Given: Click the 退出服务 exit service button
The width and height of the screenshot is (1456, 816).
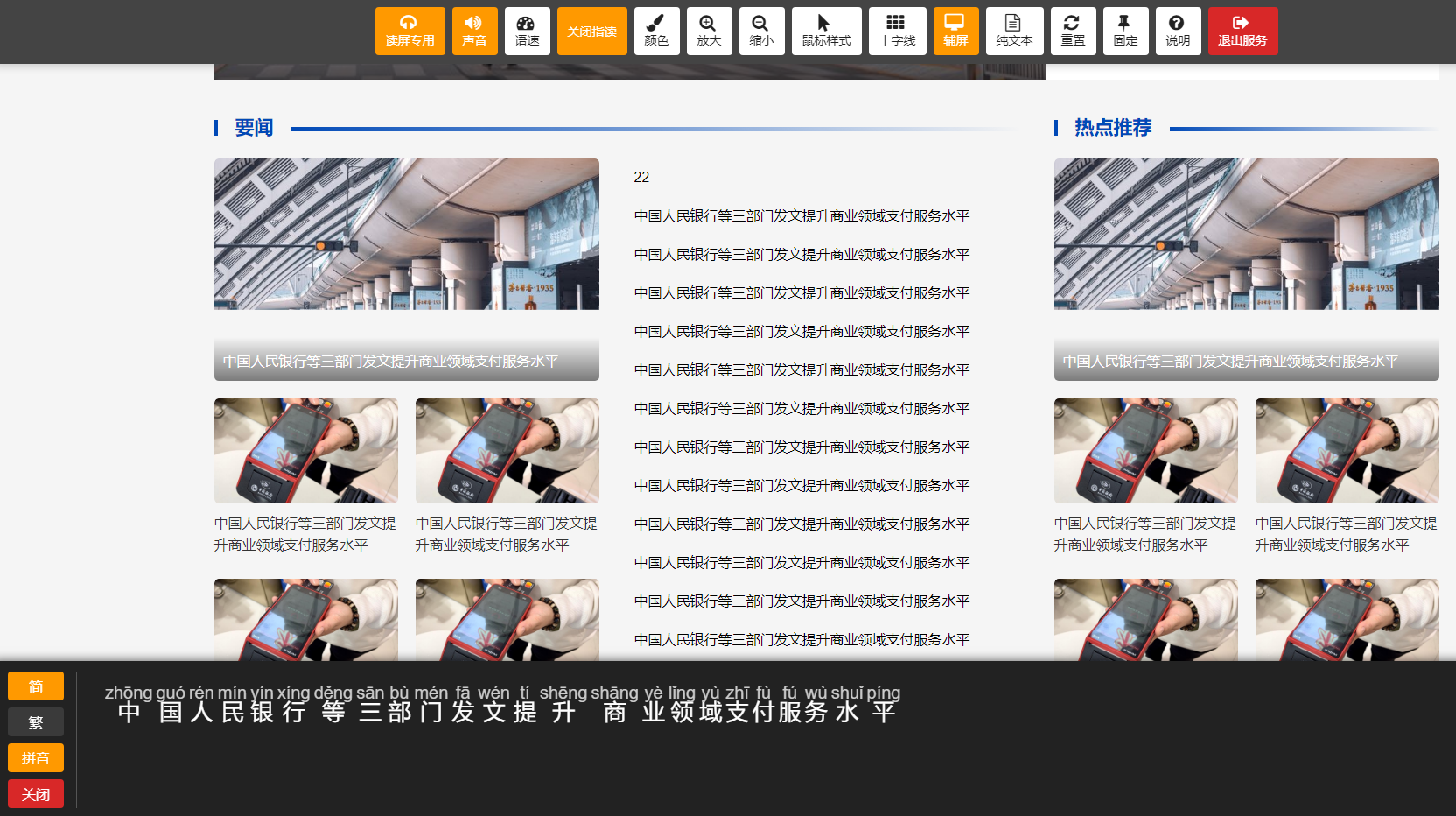Looking at the screenshot, I should 1242,31.
